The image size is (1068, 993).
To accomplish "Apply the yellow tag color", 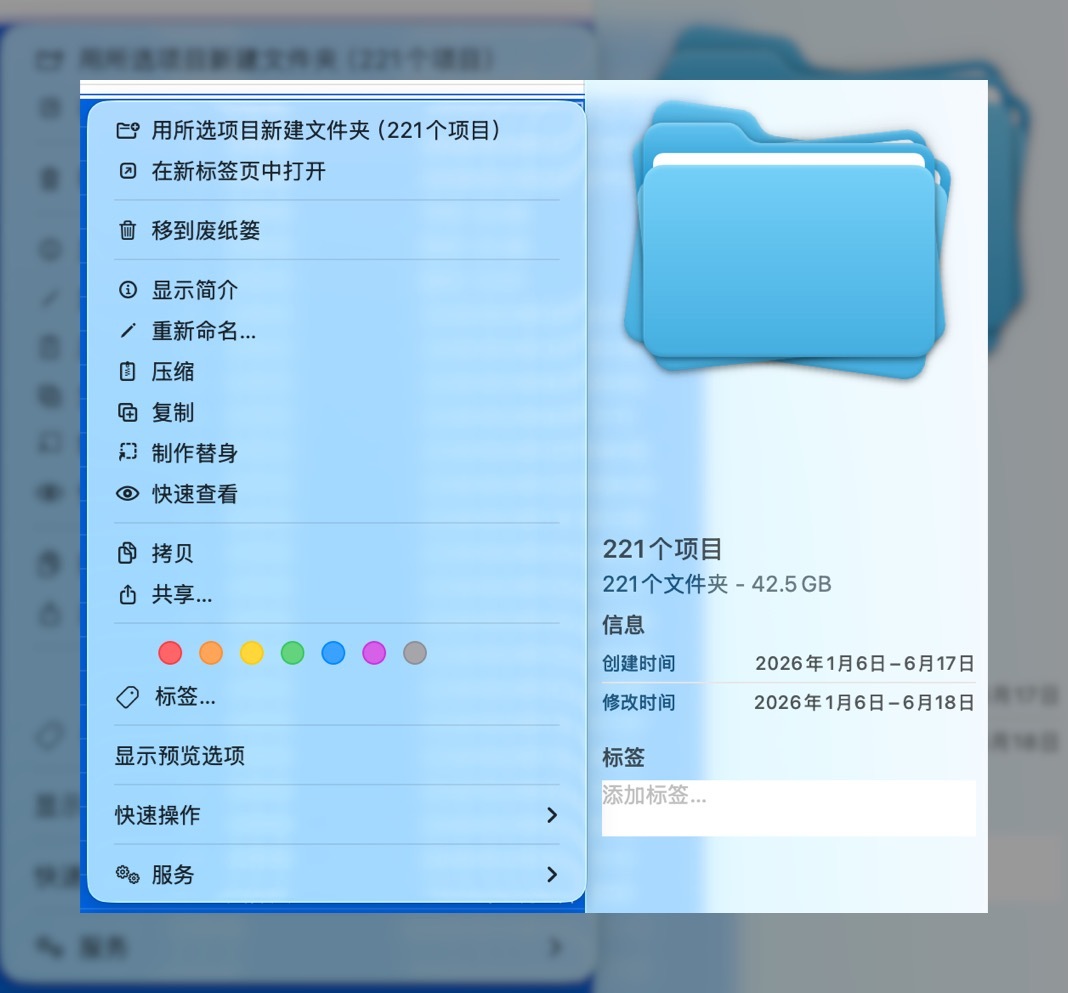I will click(252, 653).
